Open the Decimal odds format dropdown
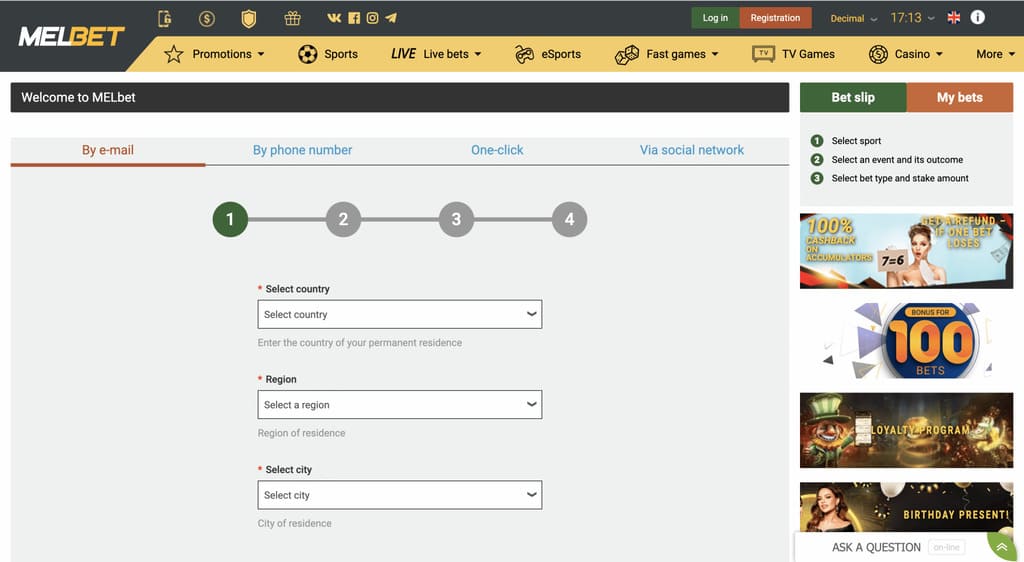 [x=854, y=18]
